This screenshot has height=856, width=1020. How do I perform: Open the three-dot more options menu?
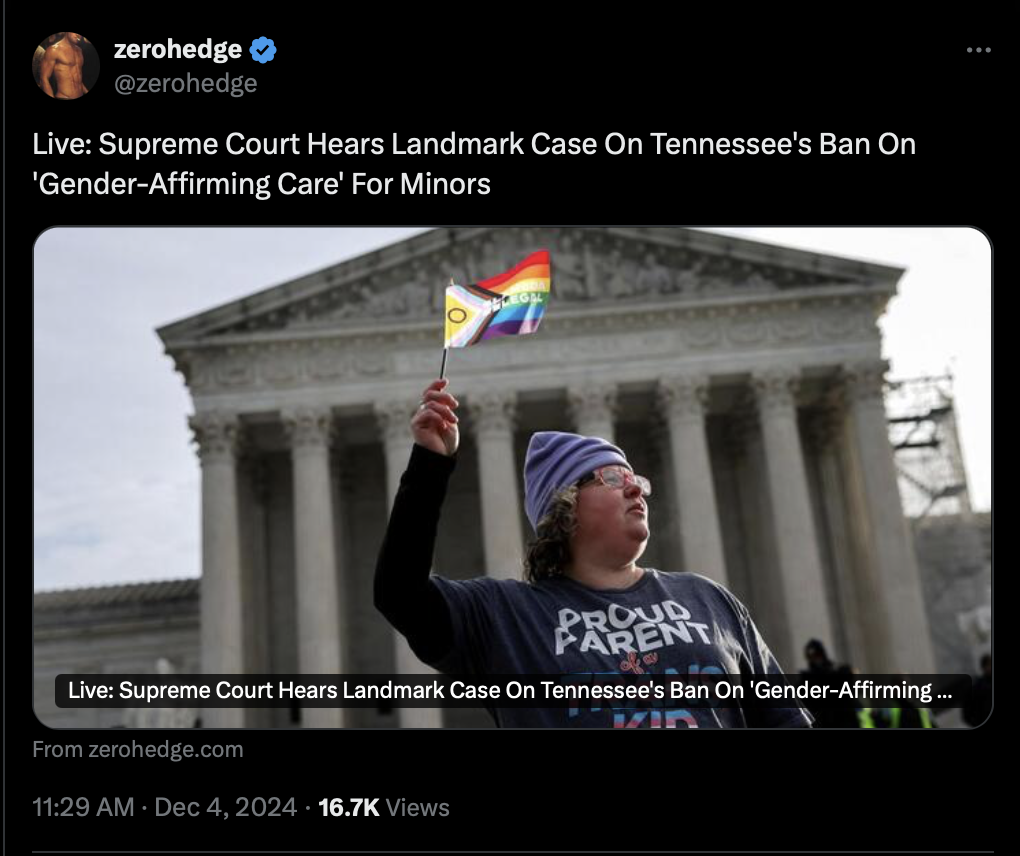click(978, 50)
